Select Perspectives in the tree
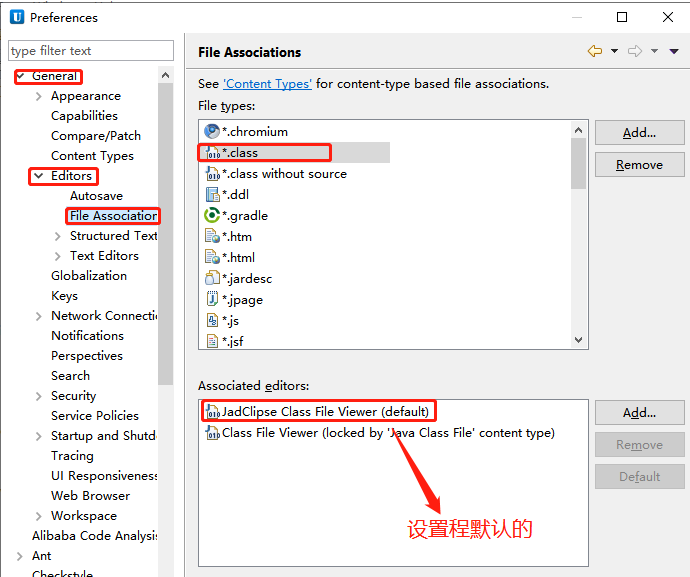This screenshot has height=577, width=690. [87, 356]
